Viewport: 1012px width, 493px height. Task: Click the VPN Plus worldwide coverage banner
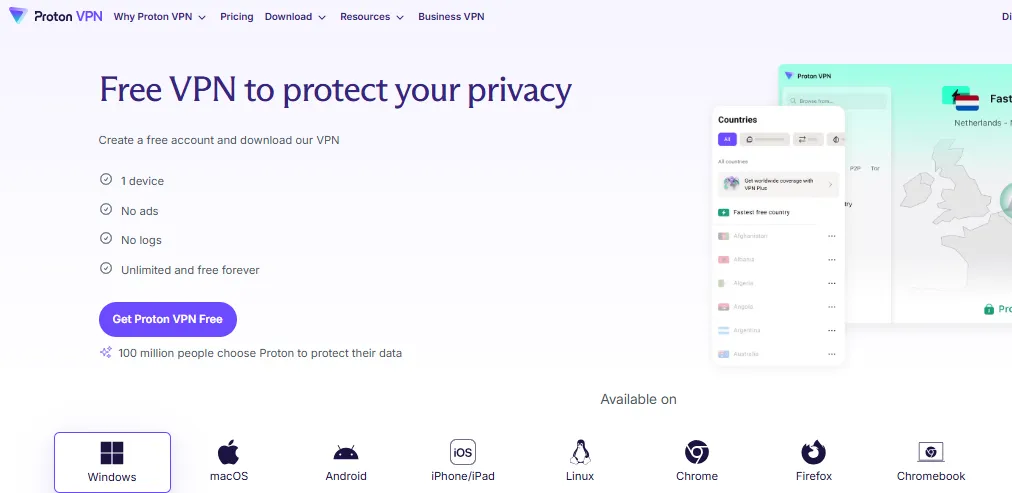pos(778,184)
